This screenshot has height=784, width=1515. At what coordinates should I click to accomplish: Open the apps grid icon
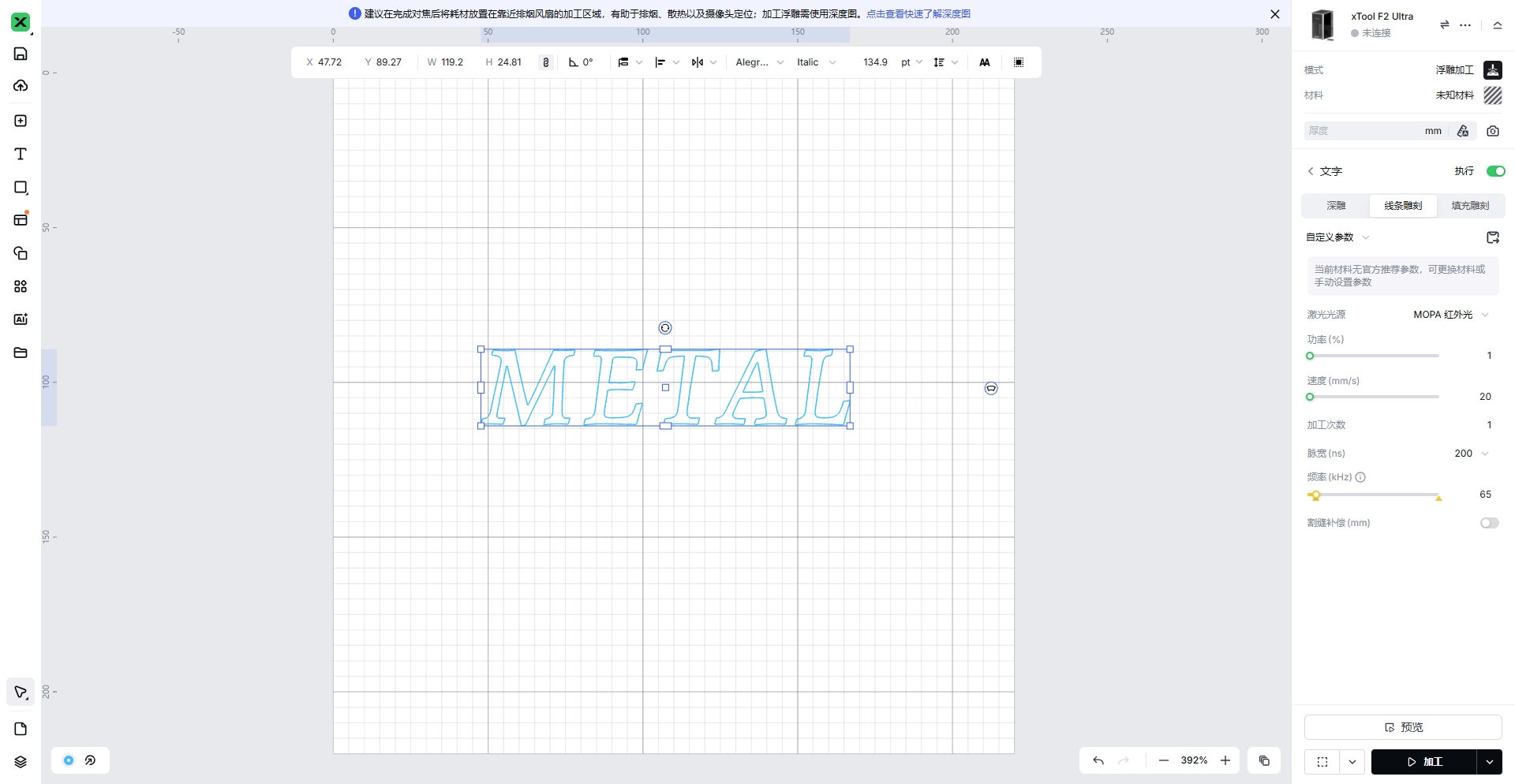point(21,286)
